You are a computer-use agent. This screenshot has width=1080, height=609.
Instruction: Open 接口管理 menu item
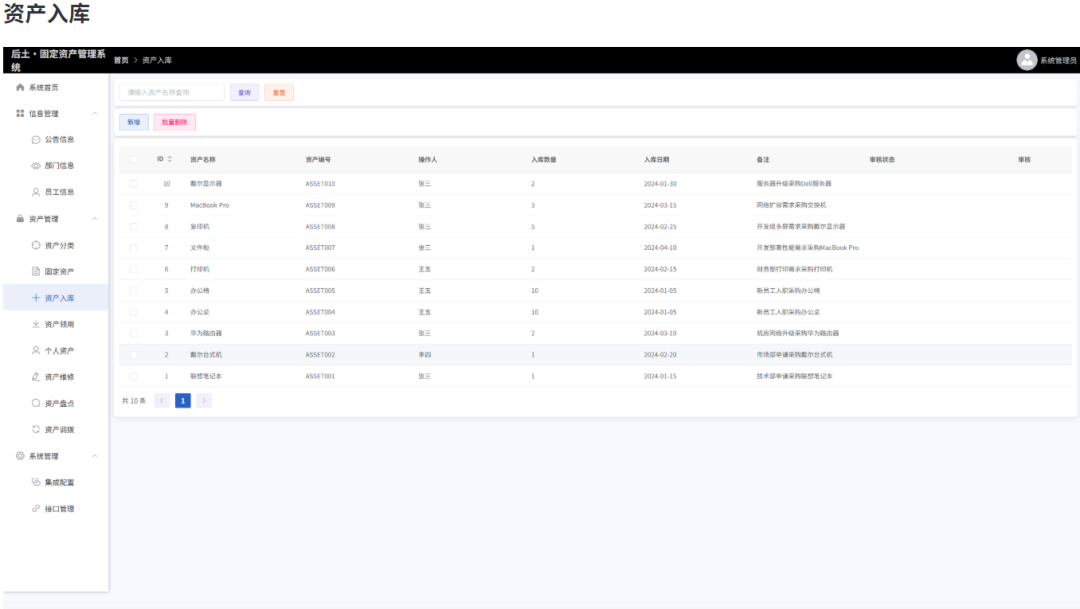[x=55, y=508]
